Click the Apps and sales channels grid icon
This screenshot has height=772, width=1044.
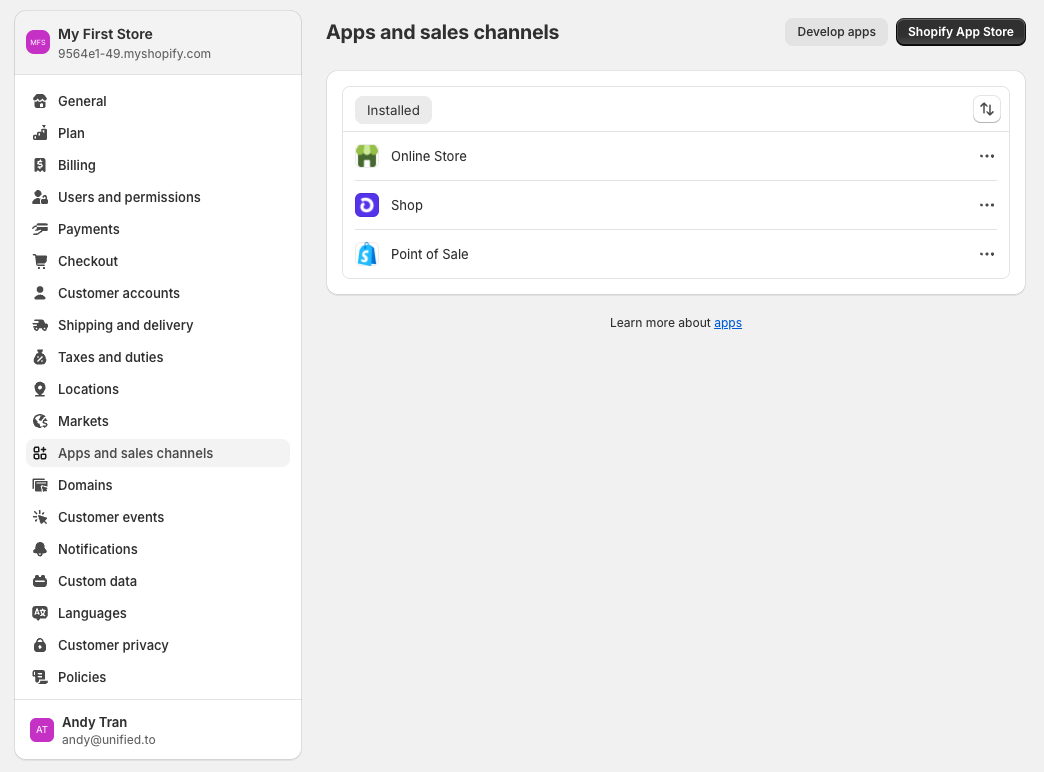coord(40,453)
